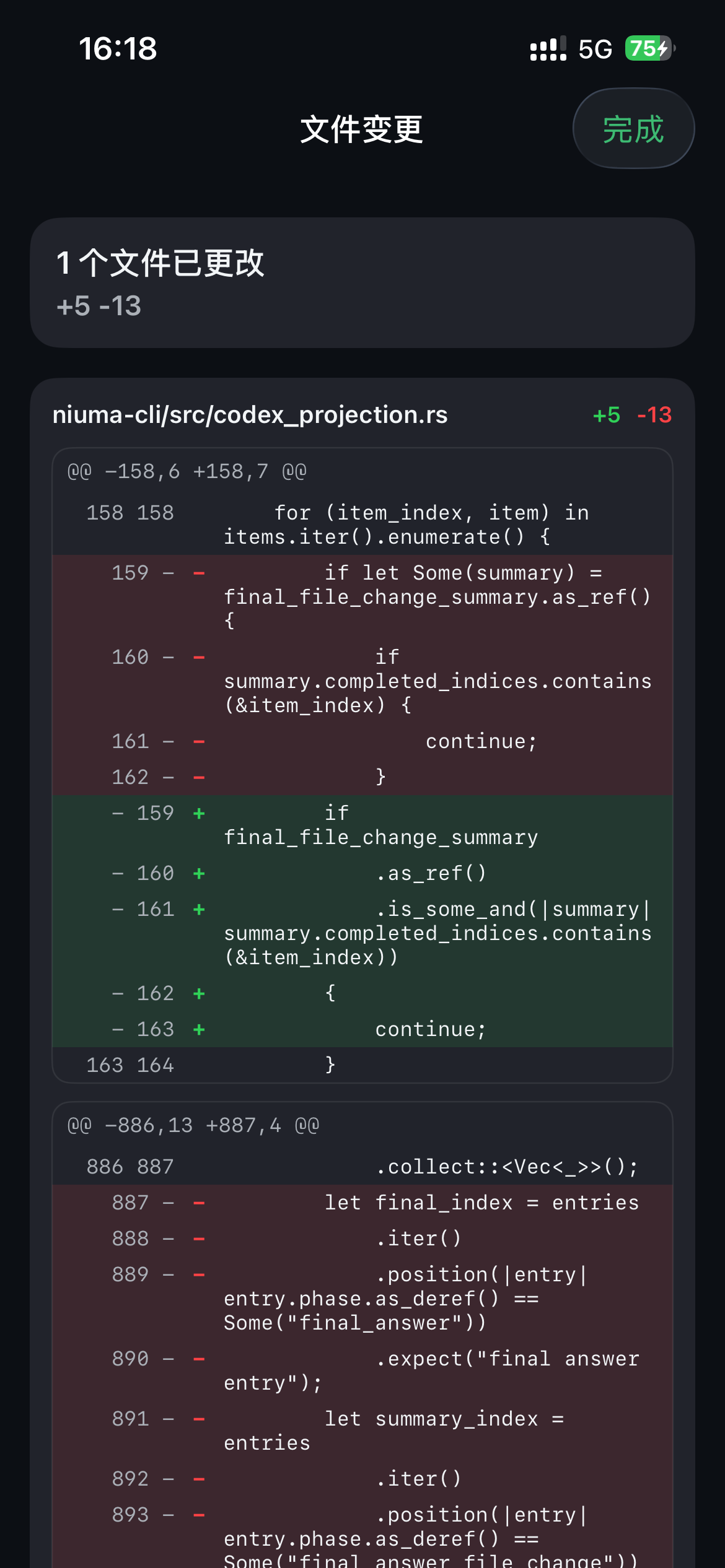Tap added line 161 .is_some_and(|summary|

[362, 933]
